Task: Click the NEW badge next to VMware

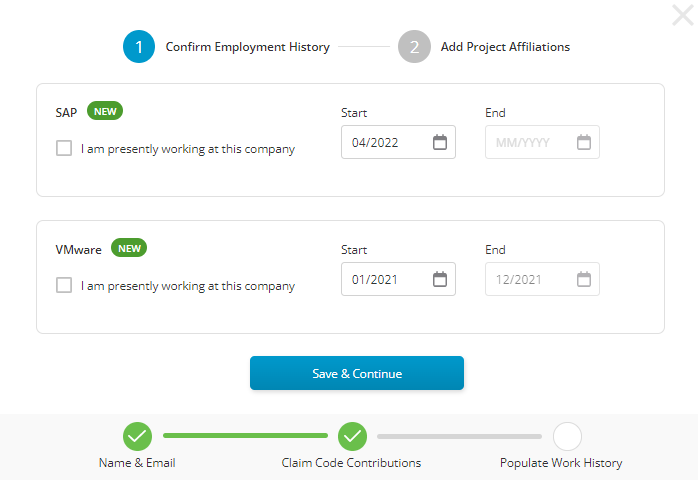Action: (129, 248)
